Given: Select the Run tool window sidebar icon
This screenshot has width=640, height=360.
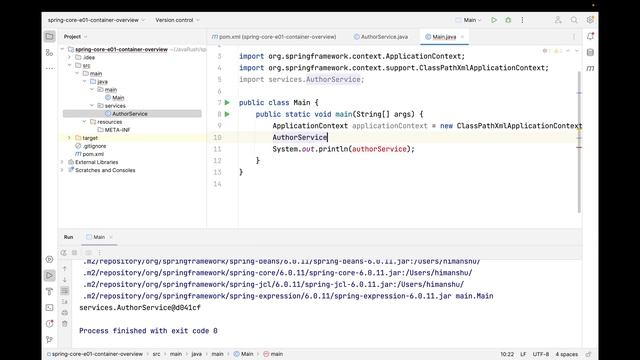Looking at the screenshot, I should [x=49, y=276].
